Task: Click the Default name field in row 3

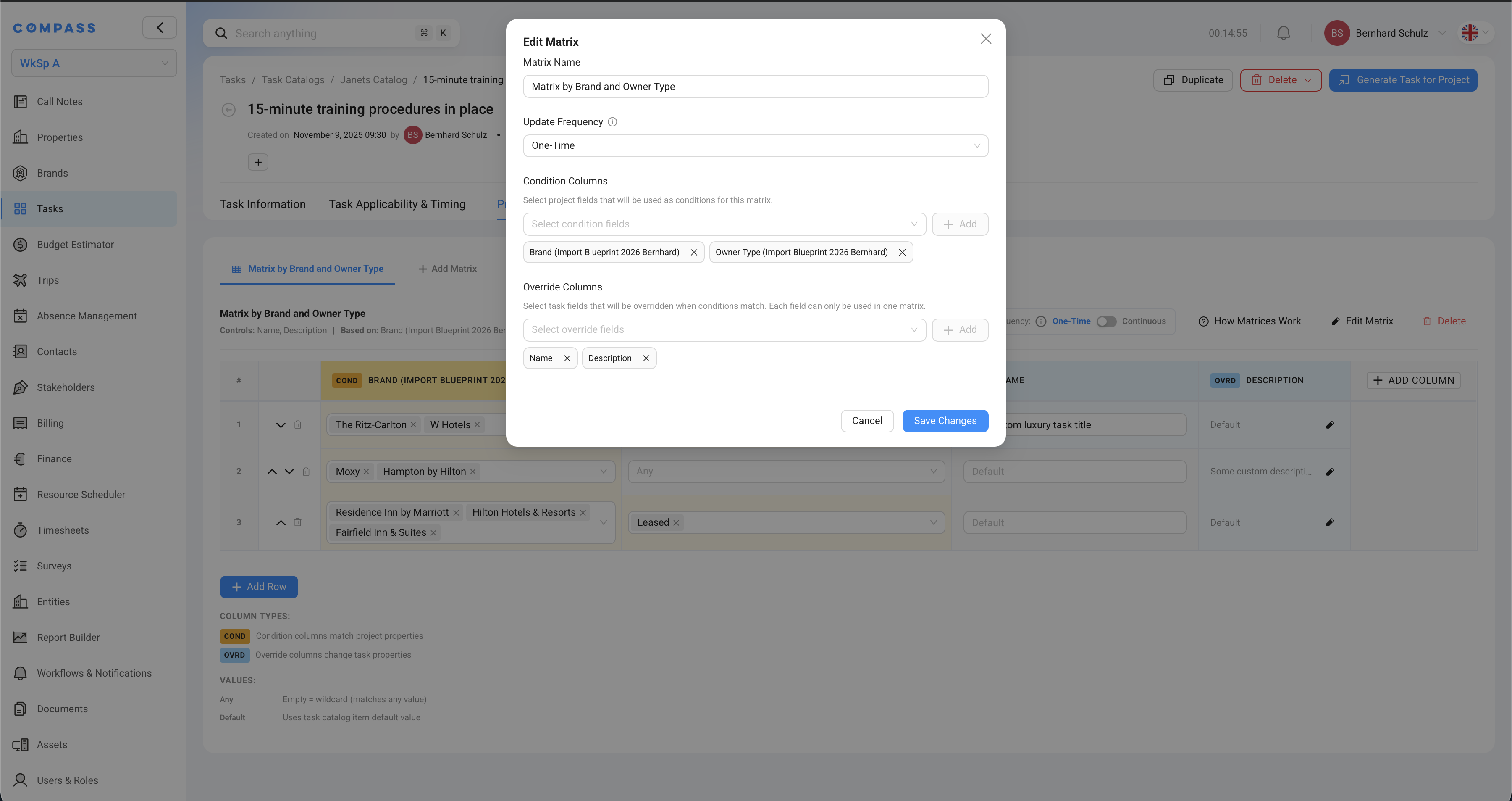Action: pyautogui.click(x=1075, y=523)
